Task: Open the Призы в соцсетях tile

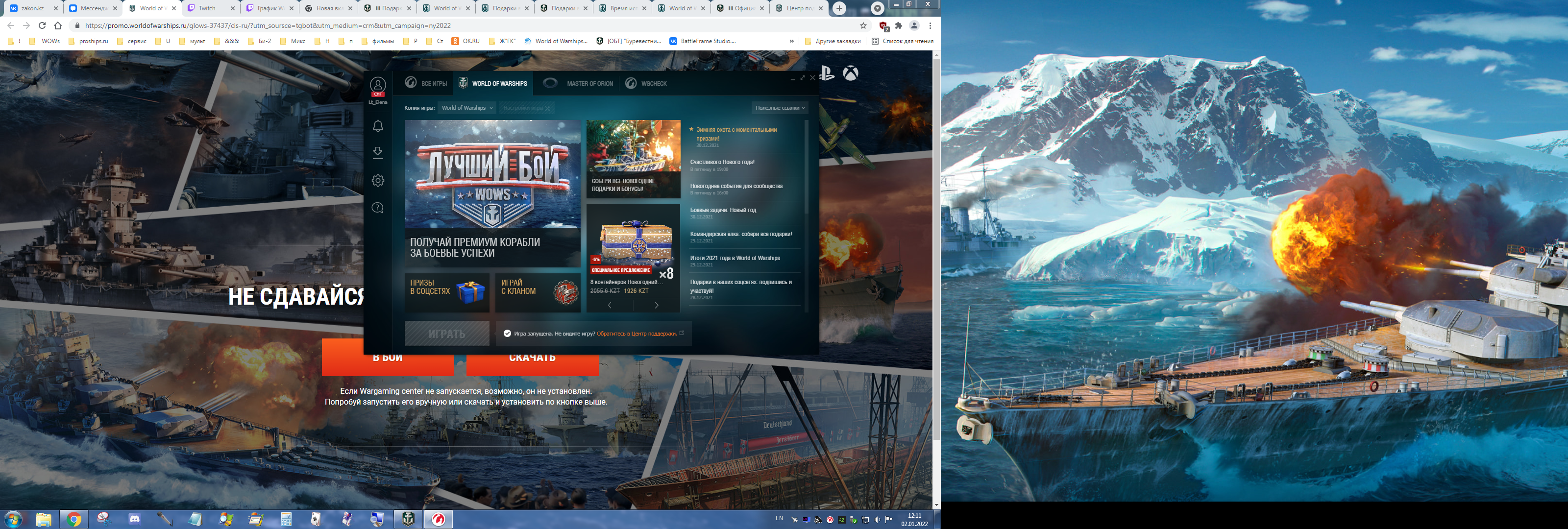Action: 447,292
